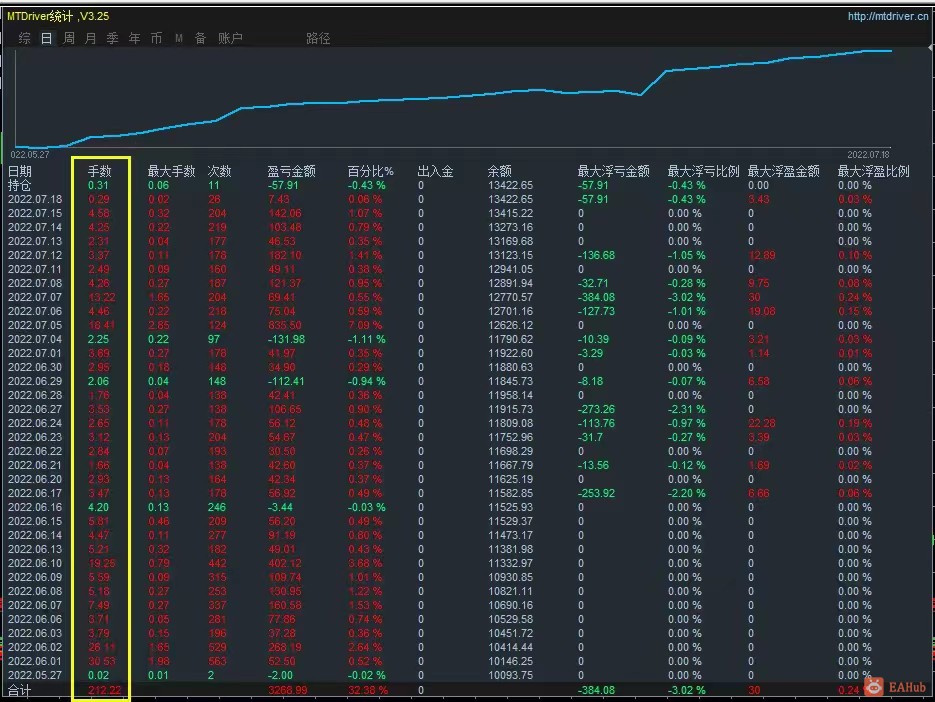Click the -131.98 profit/loss value

point(286,339)
